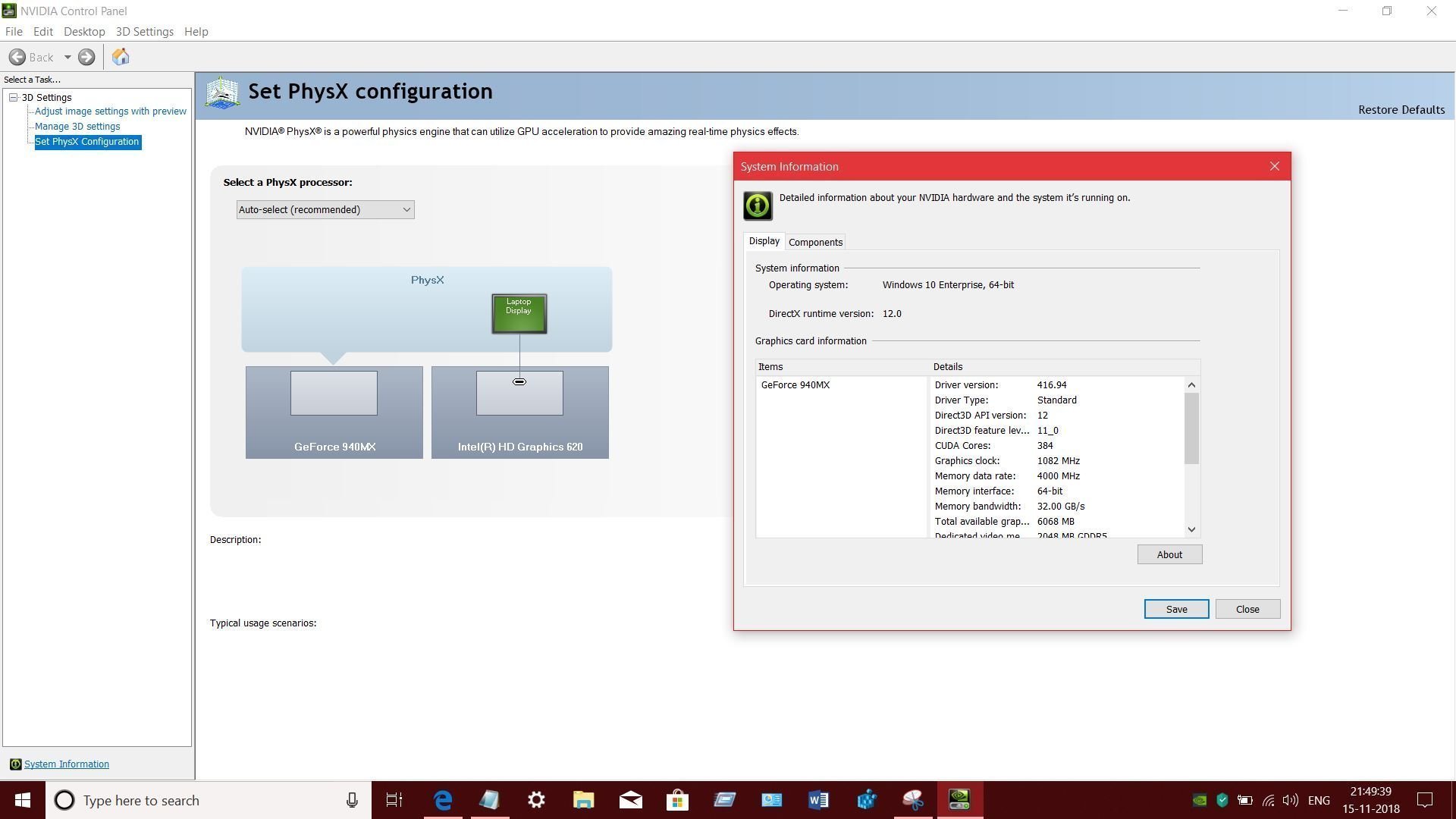Viewport: 1456px width, 819px height.
Task: Open Microsoft Edge from the taskbar
Action: coord(442,801)
